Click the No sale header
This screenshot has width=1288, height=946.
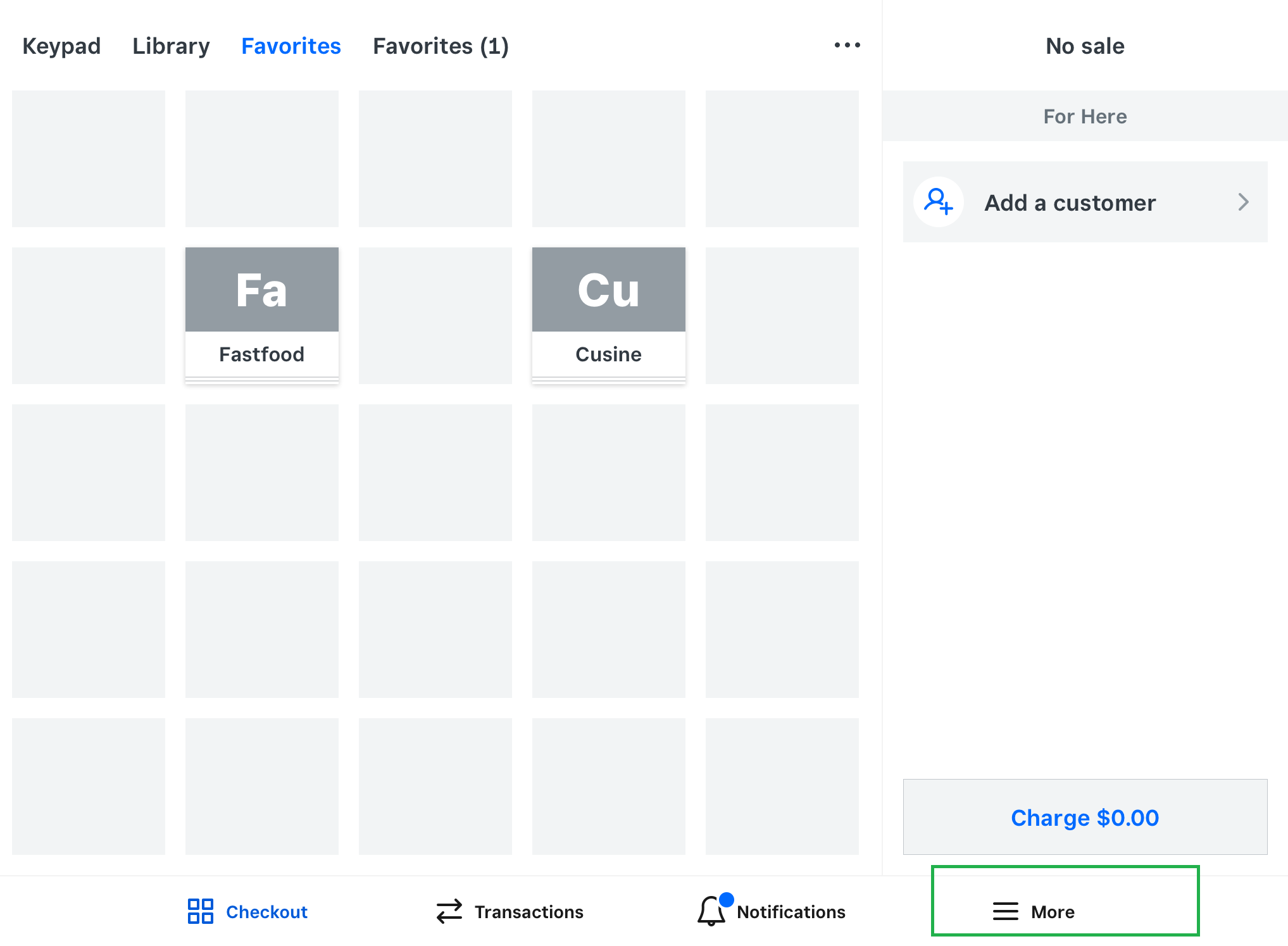(x=1085, y=46)
